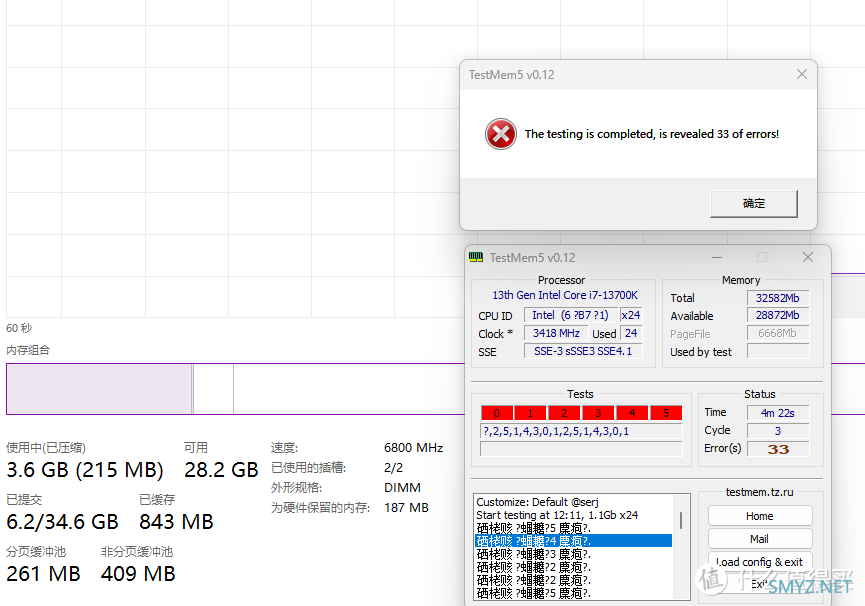865x606 pixels.
Task: Click the log list scrollbar thumb
Action: pyautogui.click(x=681, y=521)
